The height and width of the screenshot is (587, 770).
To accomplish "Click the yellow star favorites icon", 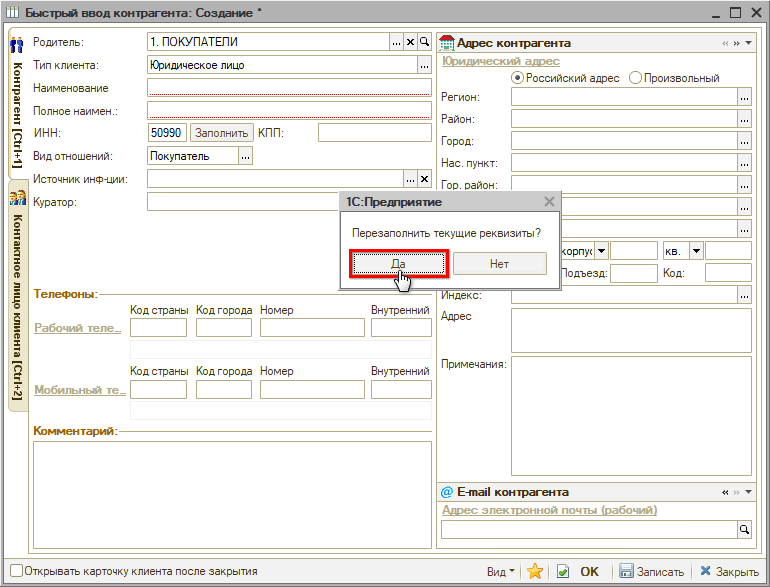I will 535,572.
